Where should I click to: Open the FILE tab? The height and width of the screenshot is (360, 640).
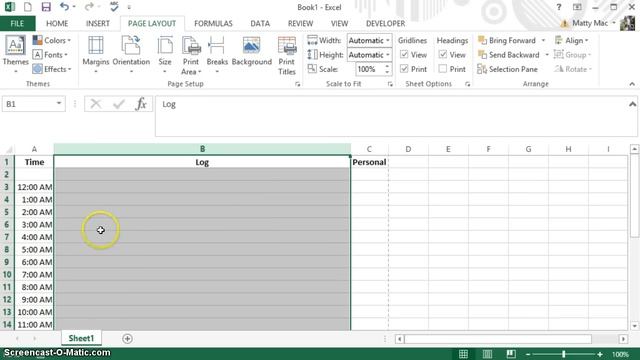click(x=17, y=24)
